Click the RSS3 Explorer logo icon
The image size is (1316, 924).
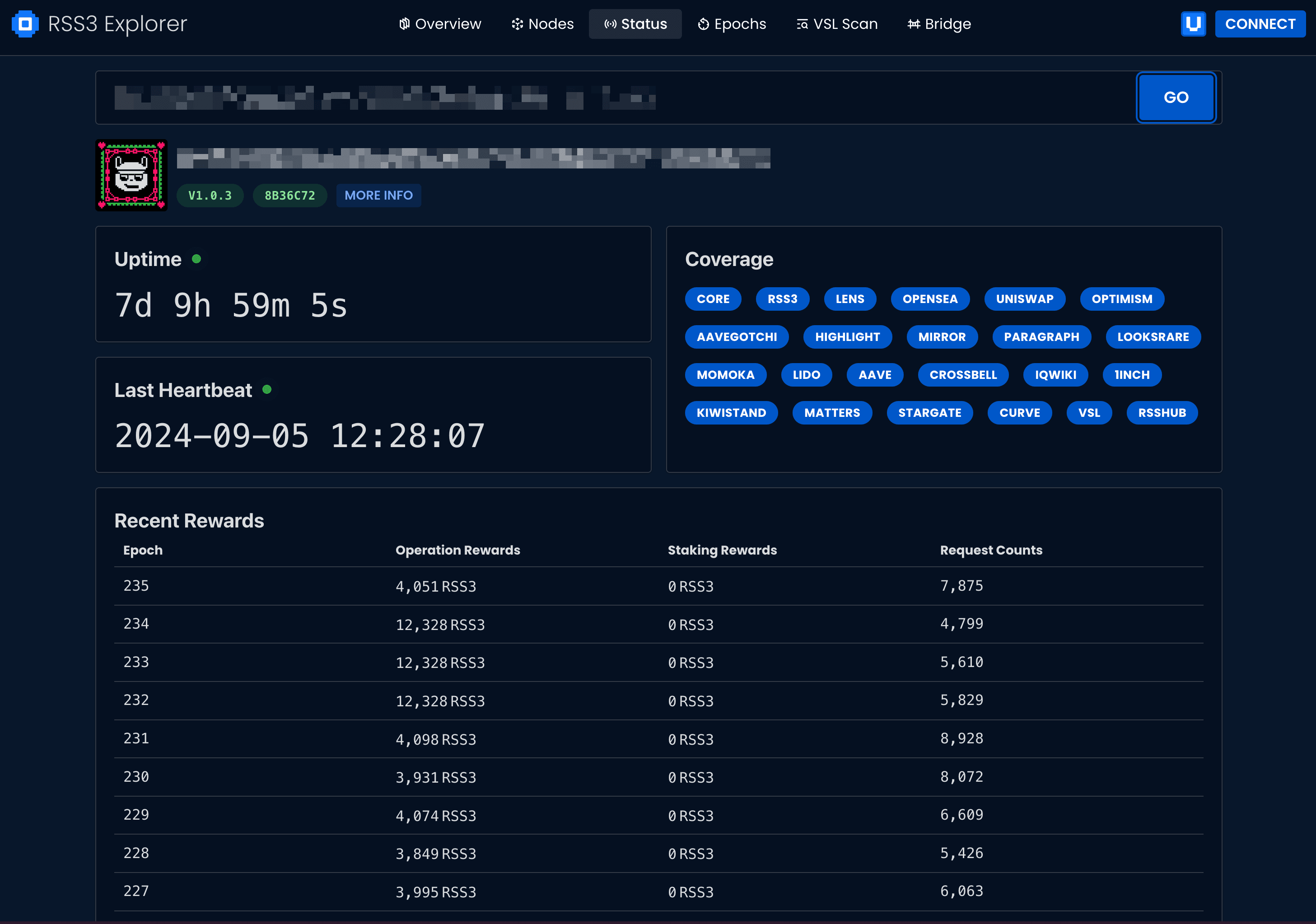(x=25, y=23)
